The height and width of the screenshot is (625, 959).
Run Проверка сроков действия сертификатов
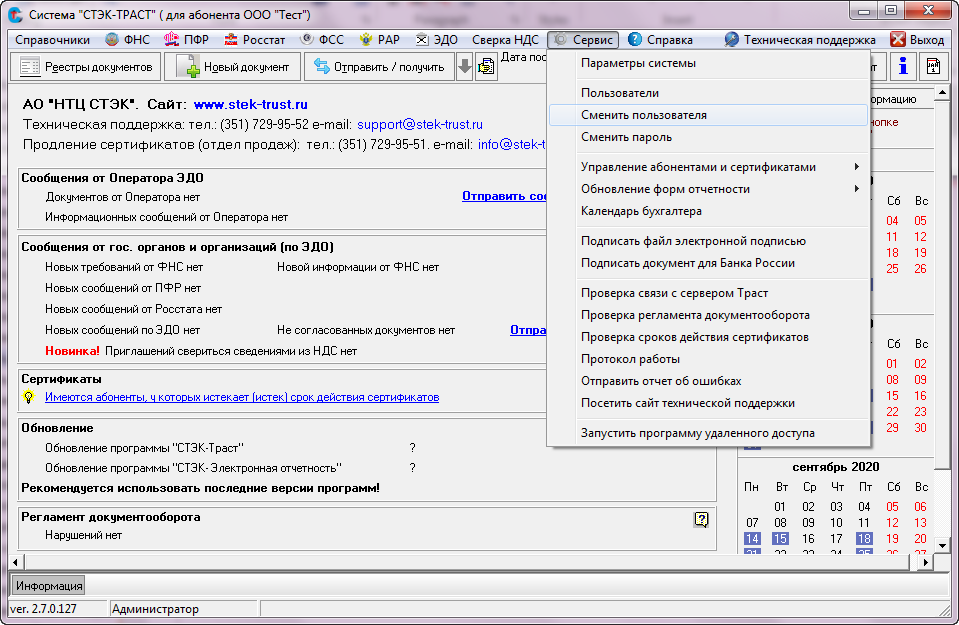click(x=709, y=337)
